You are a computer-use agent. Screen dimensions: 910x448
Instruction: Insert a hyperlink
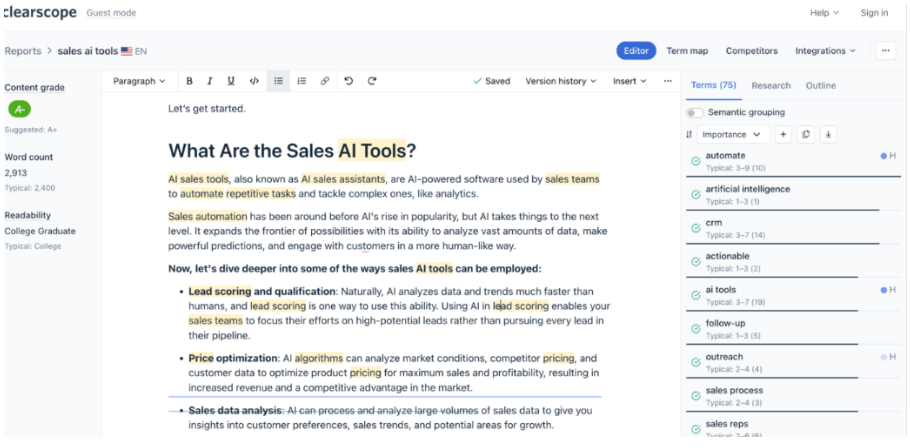click(325, 81)
